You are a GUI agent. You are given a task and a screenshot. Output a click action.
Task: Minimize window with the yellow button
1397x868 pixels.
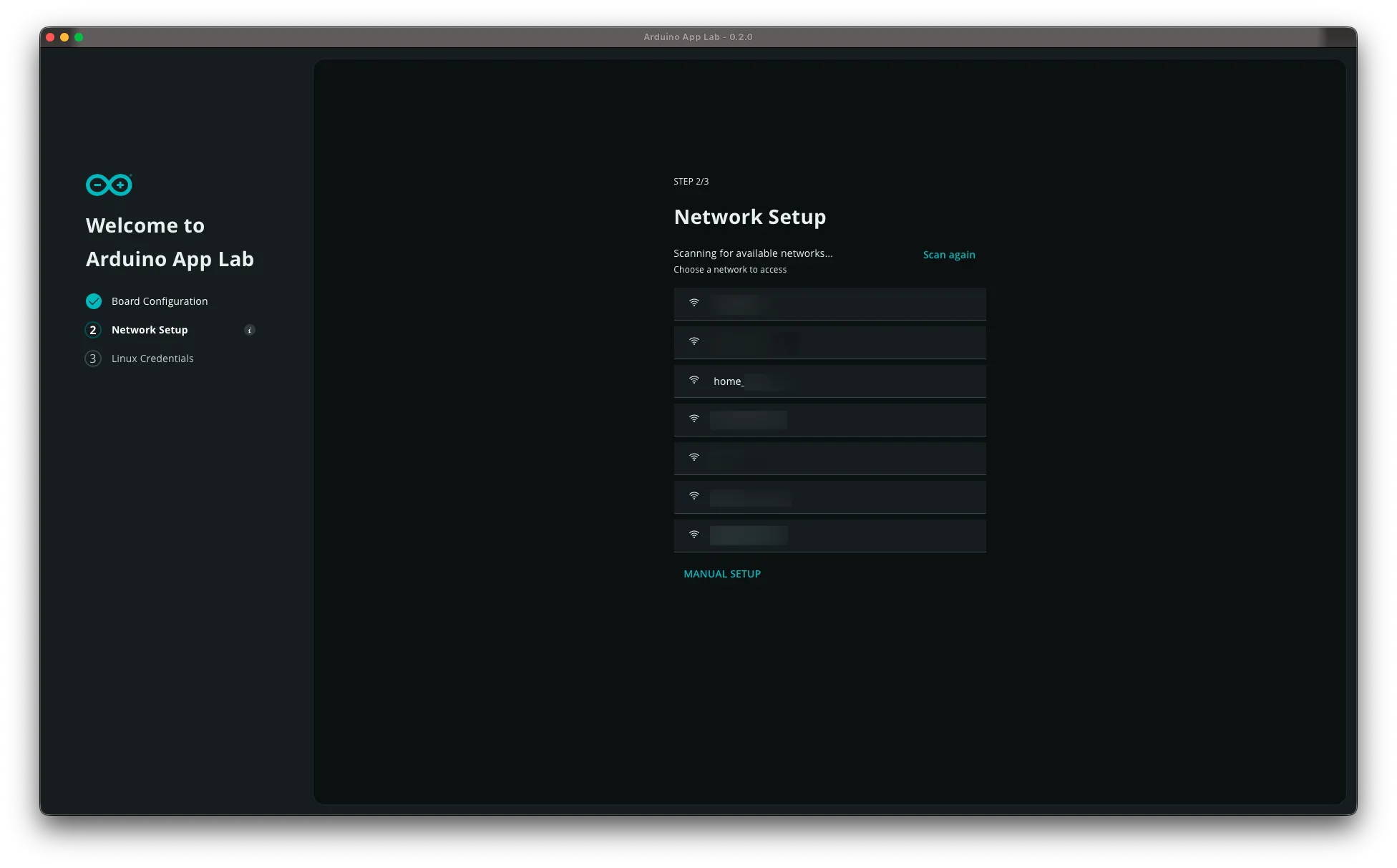click(64, 37)
